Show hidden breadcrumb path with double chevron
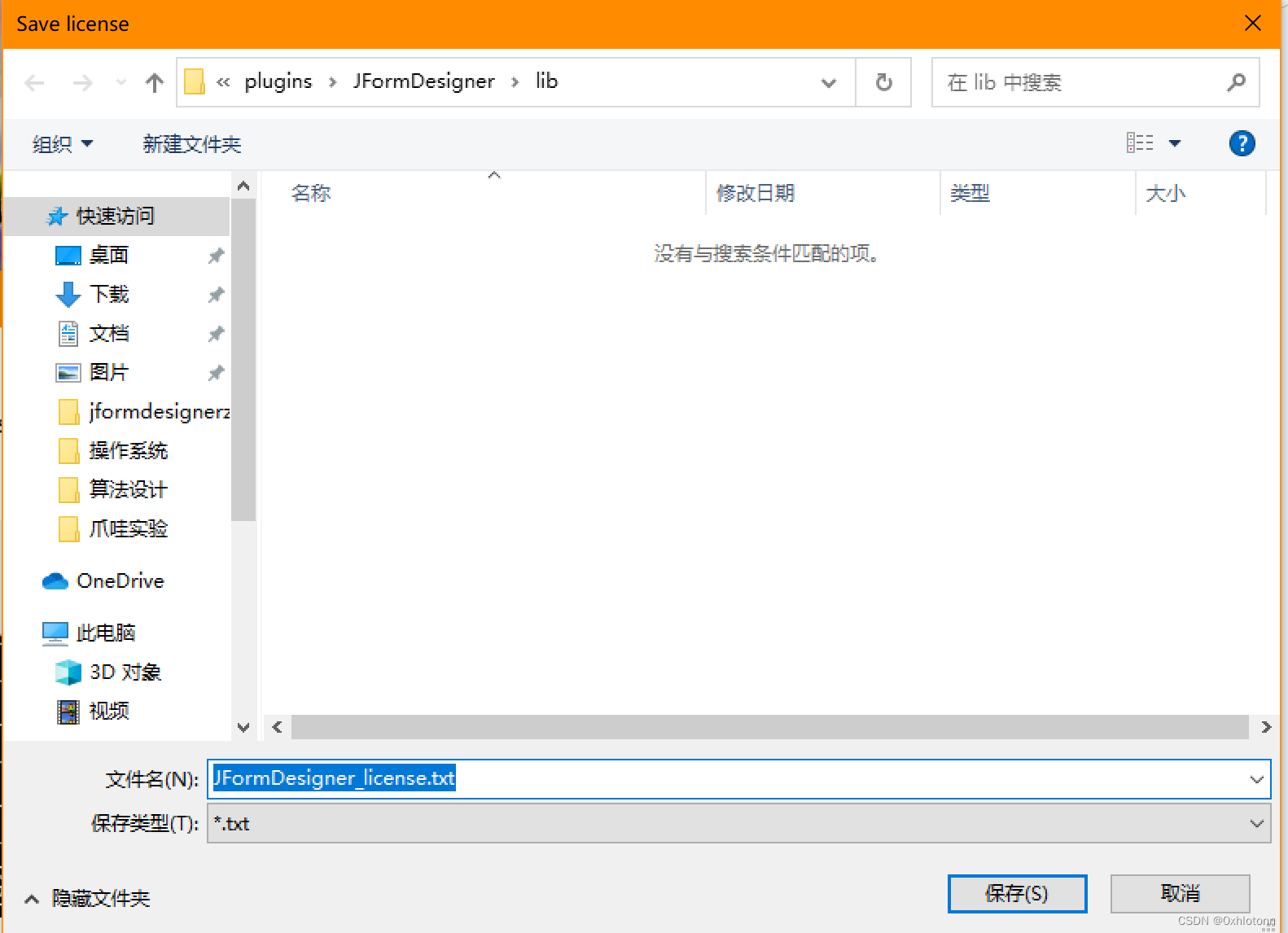The image size is (1288, 933). click(x=223, y=82)
